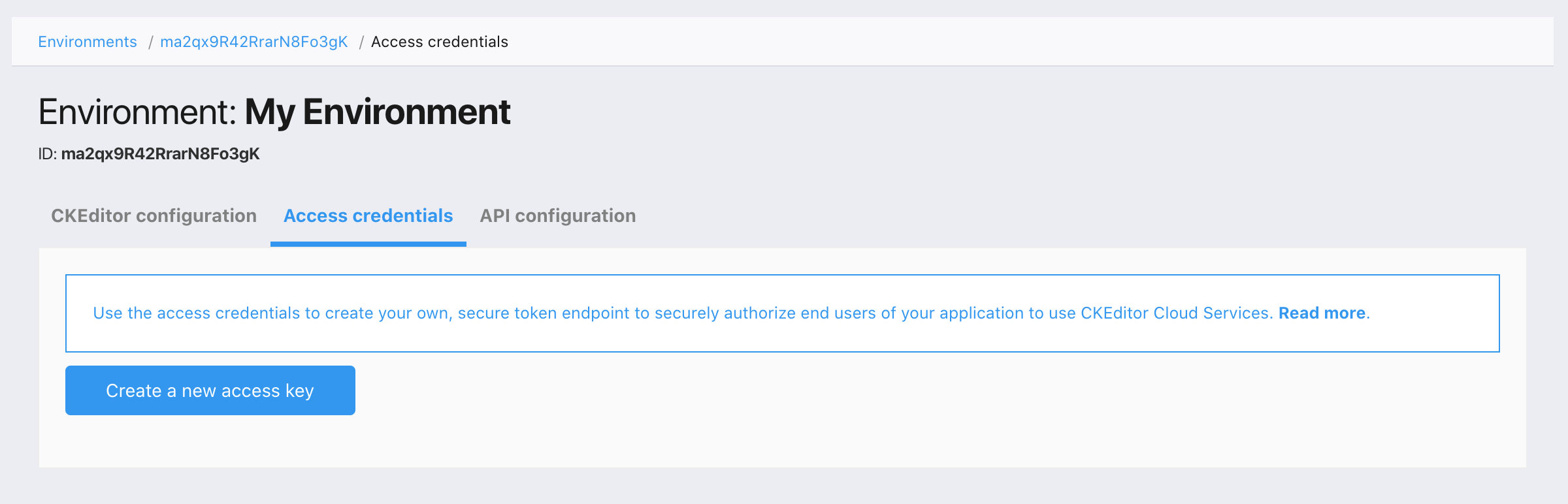Follow the Read more link
Viewport: 1568px width, 504px height.
(x=1321, y=313)
